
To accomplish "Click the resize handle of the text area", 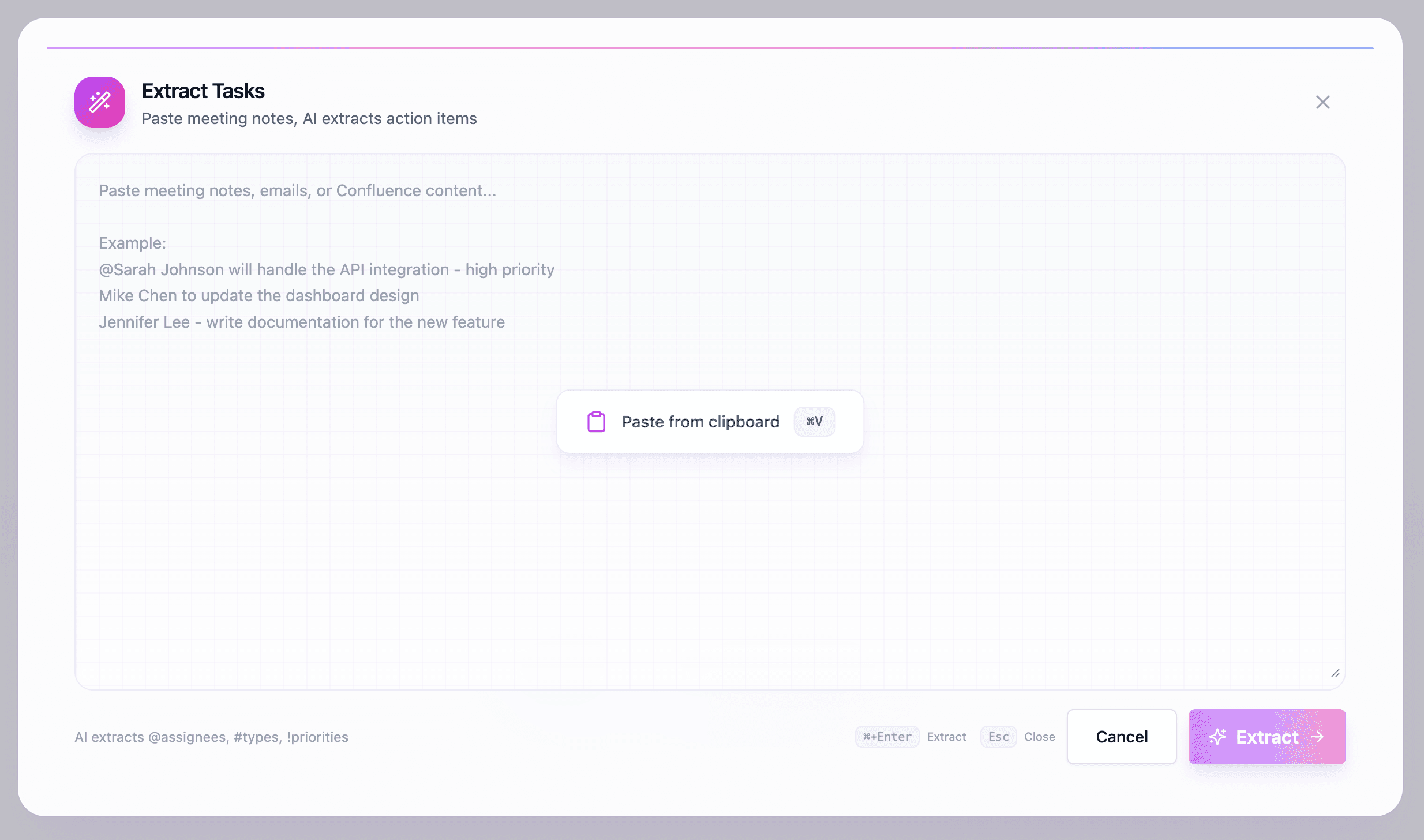I will click(1335, 673).
